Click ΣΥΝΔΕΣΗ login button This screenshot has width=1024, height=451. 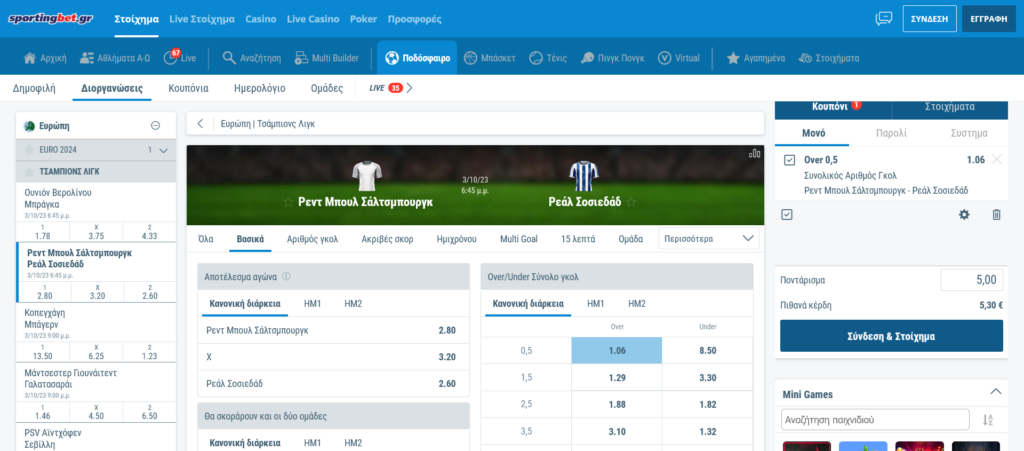coord(929,19)
